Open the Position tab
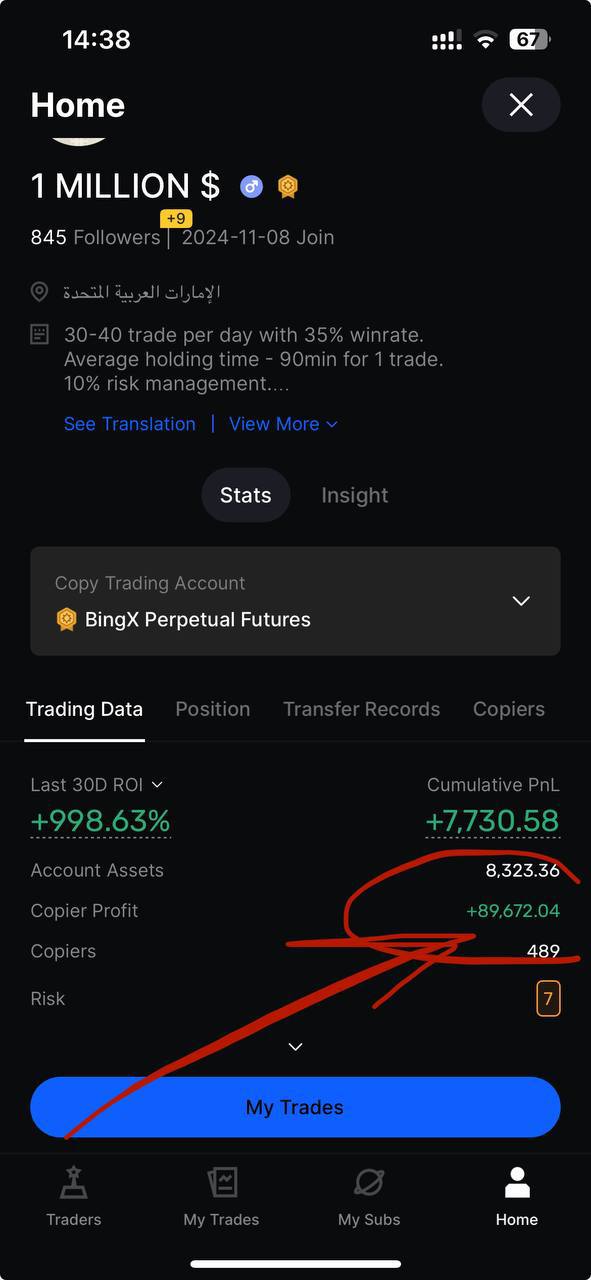Screen dimensions: 591x1280 (x=213, y=709)
